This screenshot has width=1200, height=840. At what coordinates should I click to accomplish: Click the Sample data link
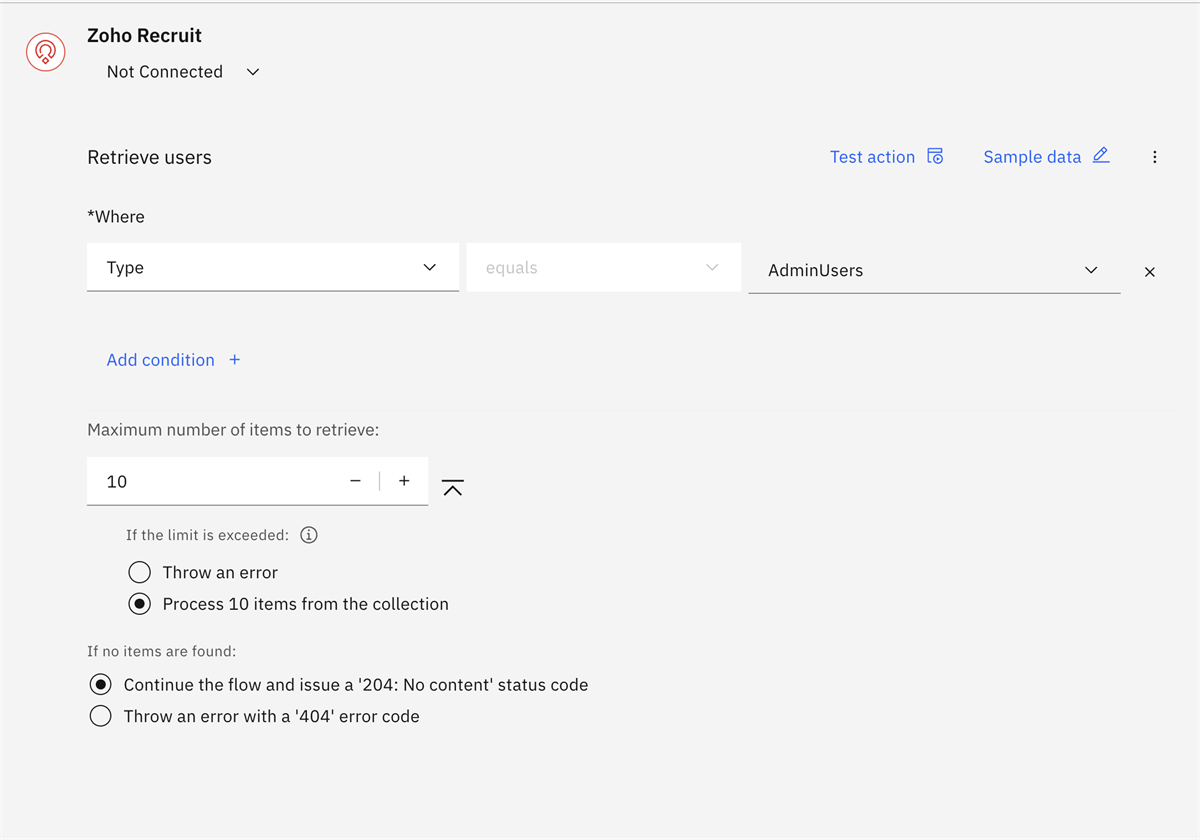point(1032,157)
